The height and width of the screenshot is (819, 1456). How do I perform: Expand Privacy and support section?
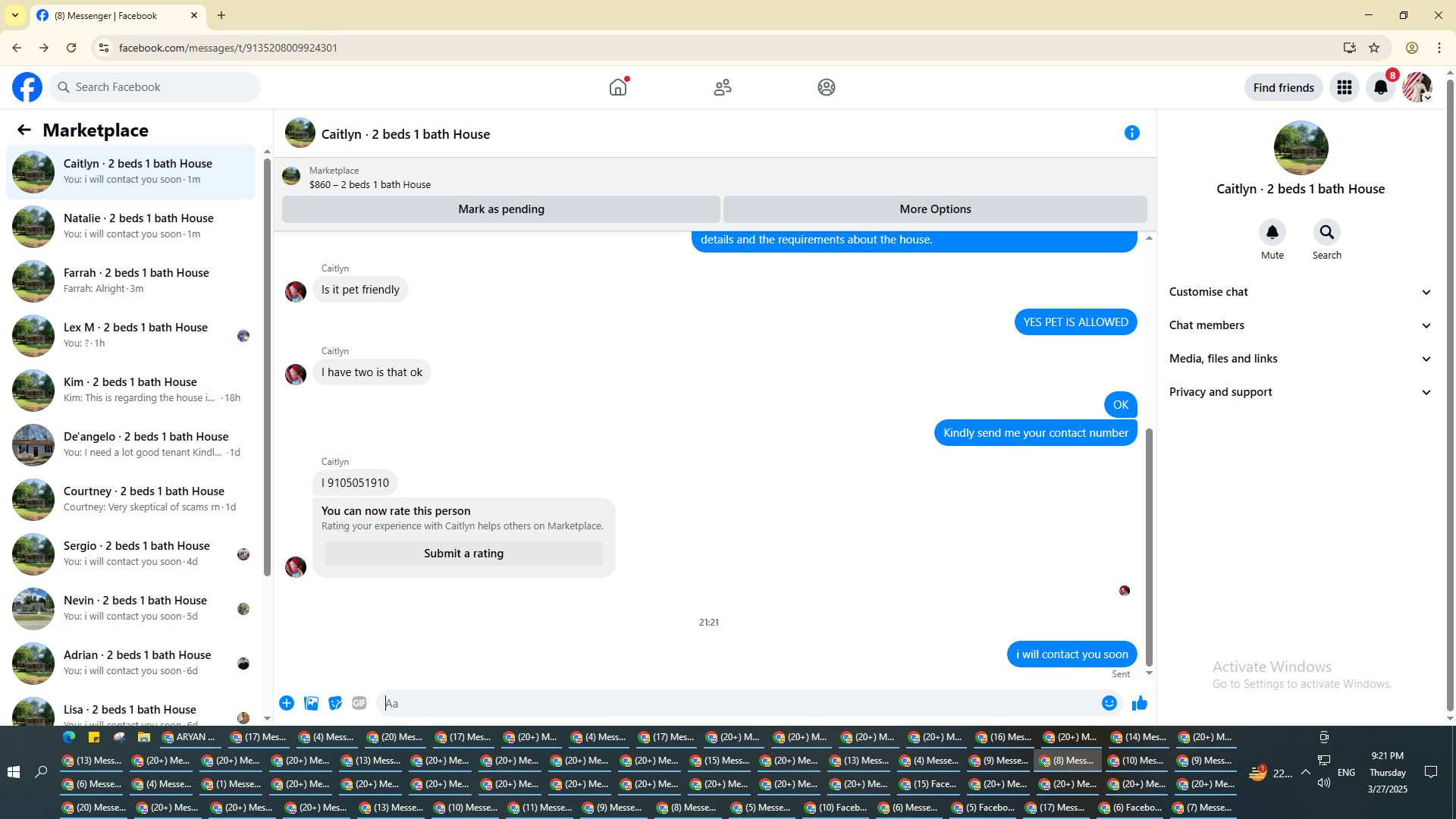tap(1301, 392)
